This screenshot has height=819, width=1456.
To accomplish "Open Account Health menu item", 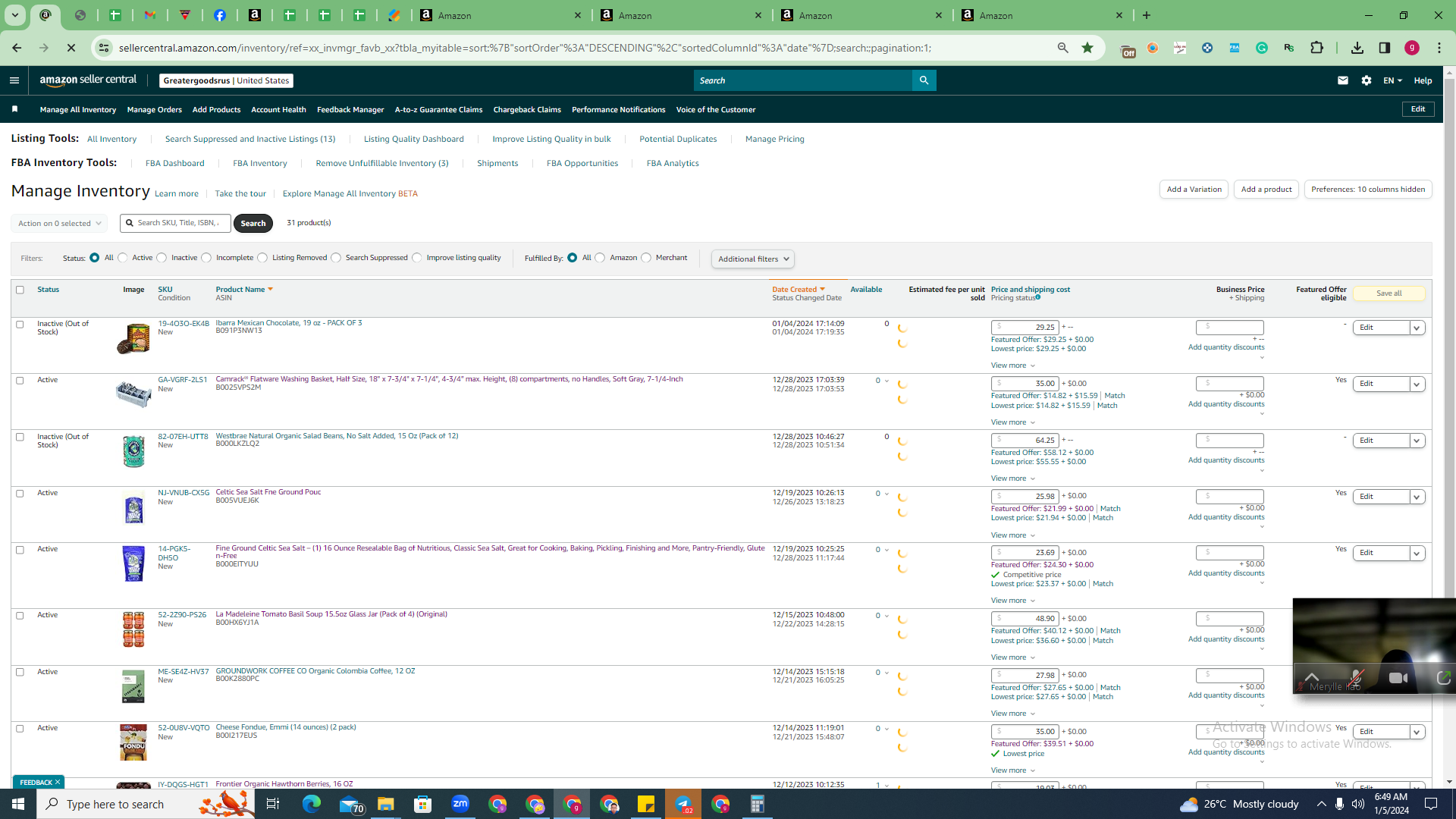I will [x=278, y=110].
